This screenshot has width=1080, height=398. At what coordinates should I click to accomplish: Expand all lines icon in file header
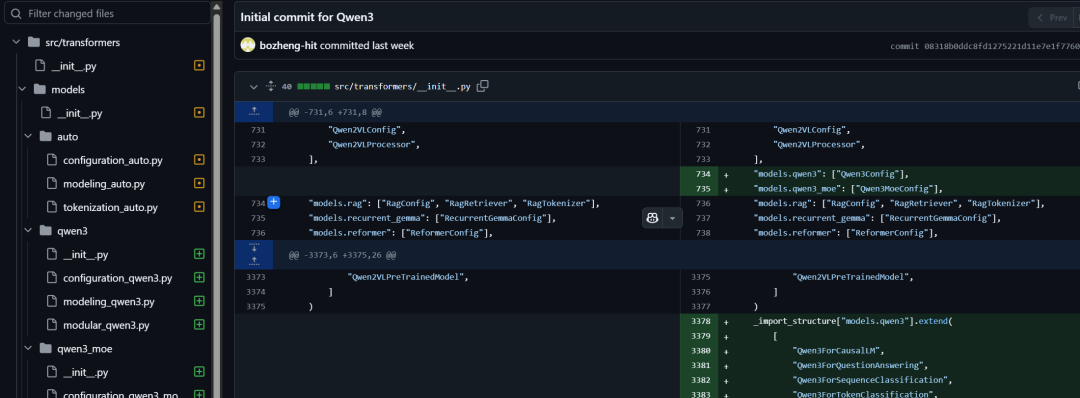coord(271,87)
